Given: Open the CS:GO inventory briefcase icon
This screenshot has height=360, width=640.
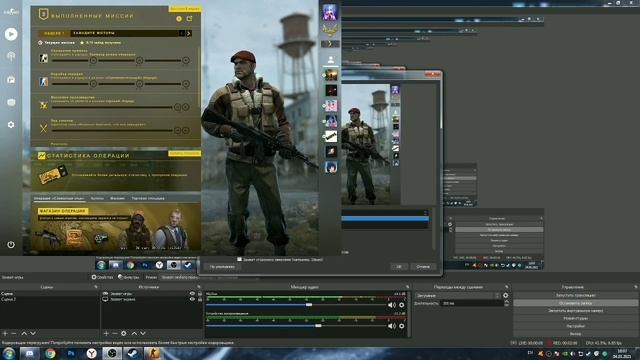Looking at the screenshot, I should [11, 80].
